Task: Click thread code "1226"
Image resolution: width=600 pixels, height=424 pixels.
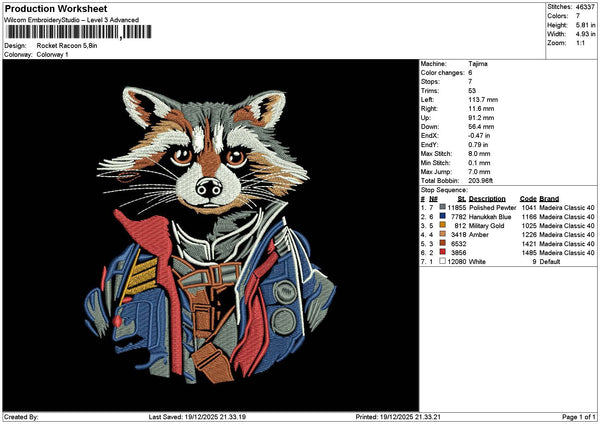Action: point(529,235)
